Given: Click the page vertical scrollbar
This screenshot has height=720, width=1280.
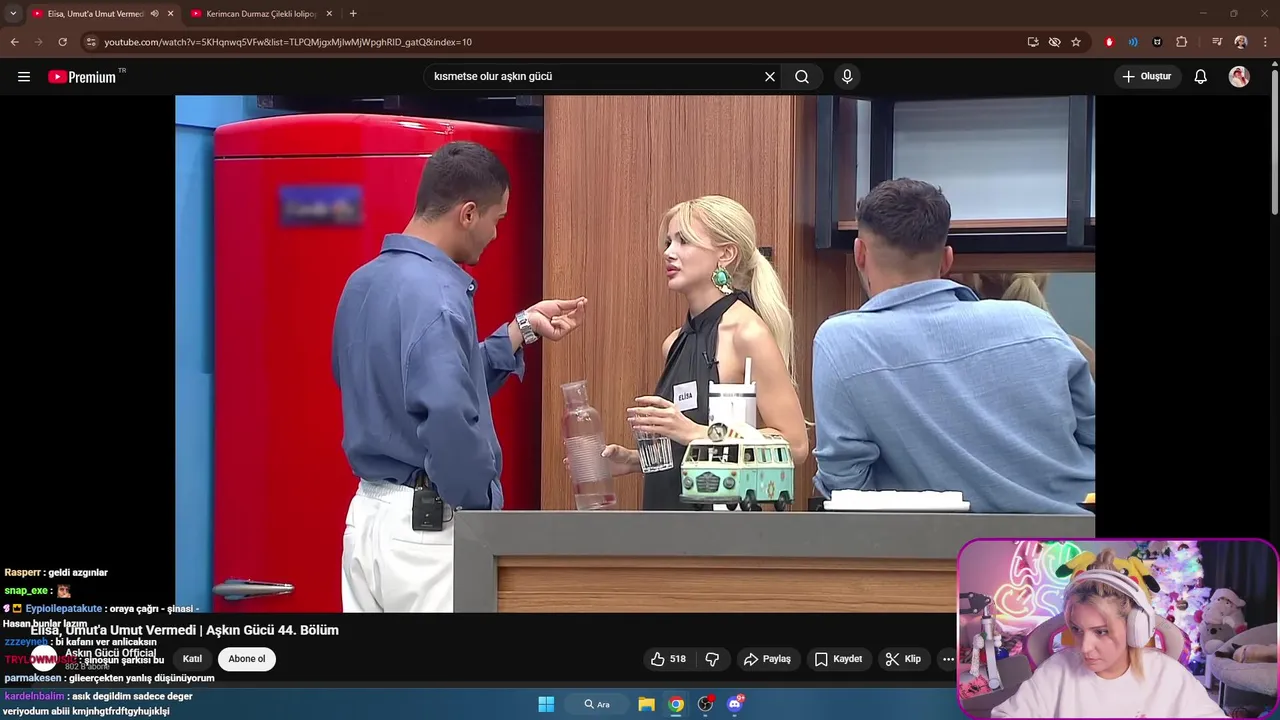Looking at the screenshot, I should [x=1274, y=140].
